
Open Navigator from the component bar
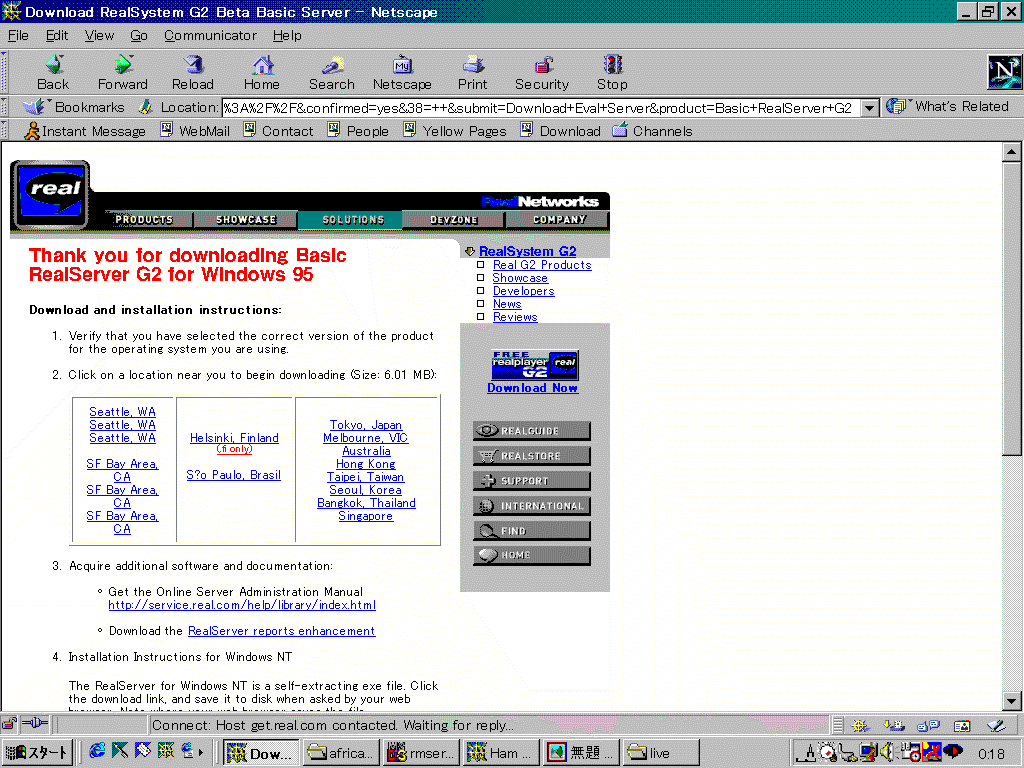click(859, 725)
